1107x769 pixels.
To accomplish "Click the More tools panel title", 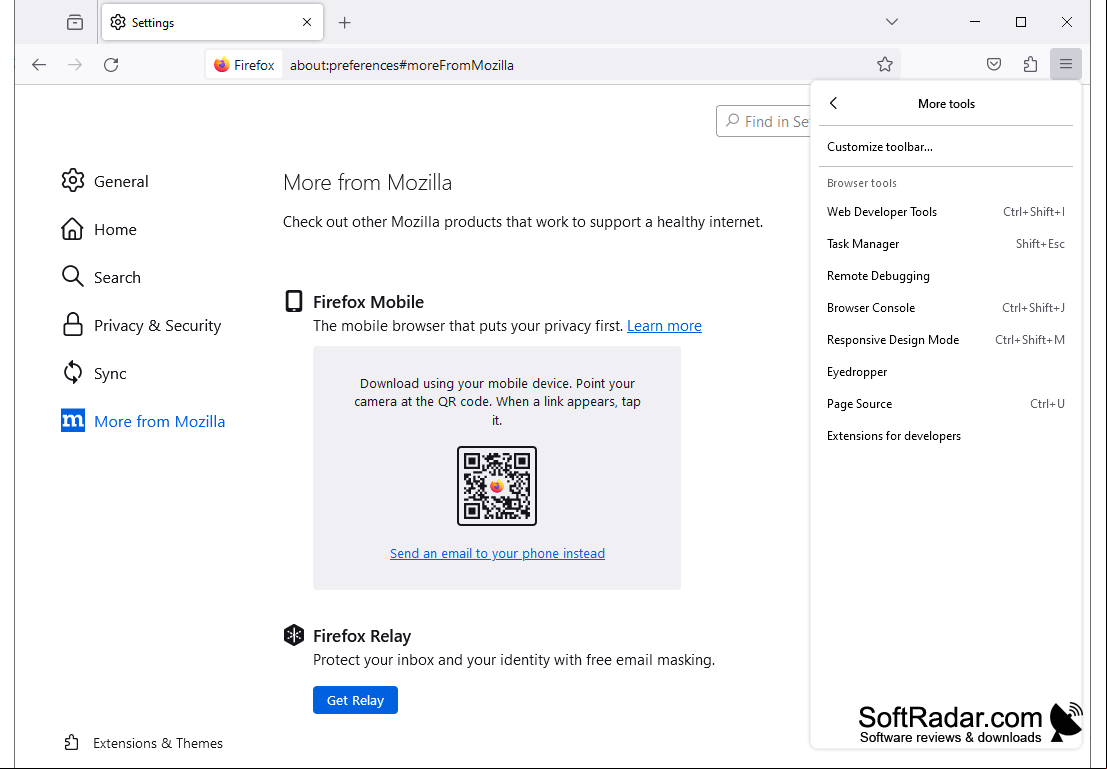I will 946,104.
